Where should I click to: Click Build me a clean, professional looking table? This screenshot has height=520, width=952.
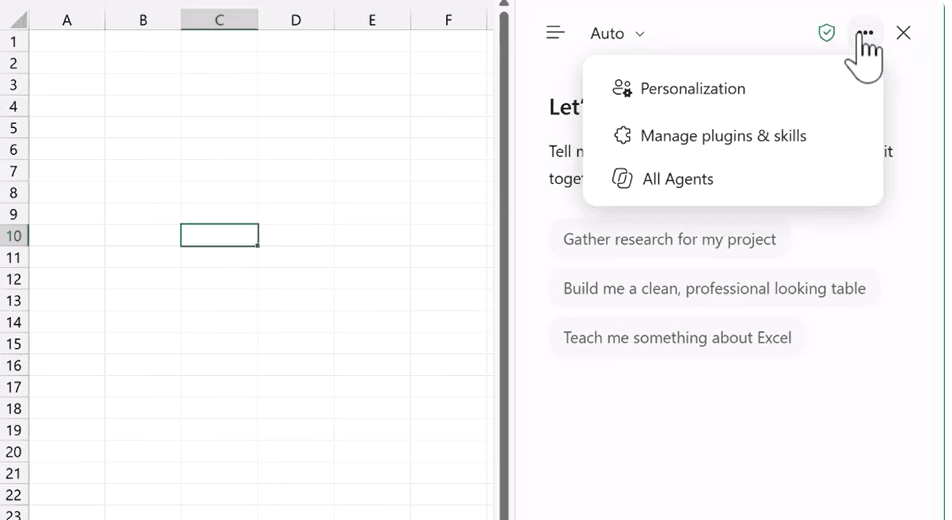click(714, 289)
